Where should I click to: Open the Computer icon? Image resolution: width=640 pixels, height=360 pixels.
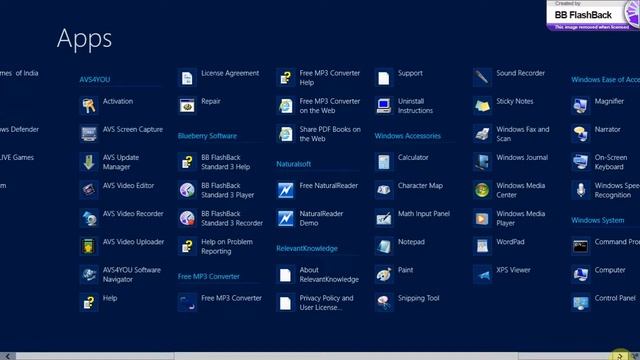tap(580, 275)
